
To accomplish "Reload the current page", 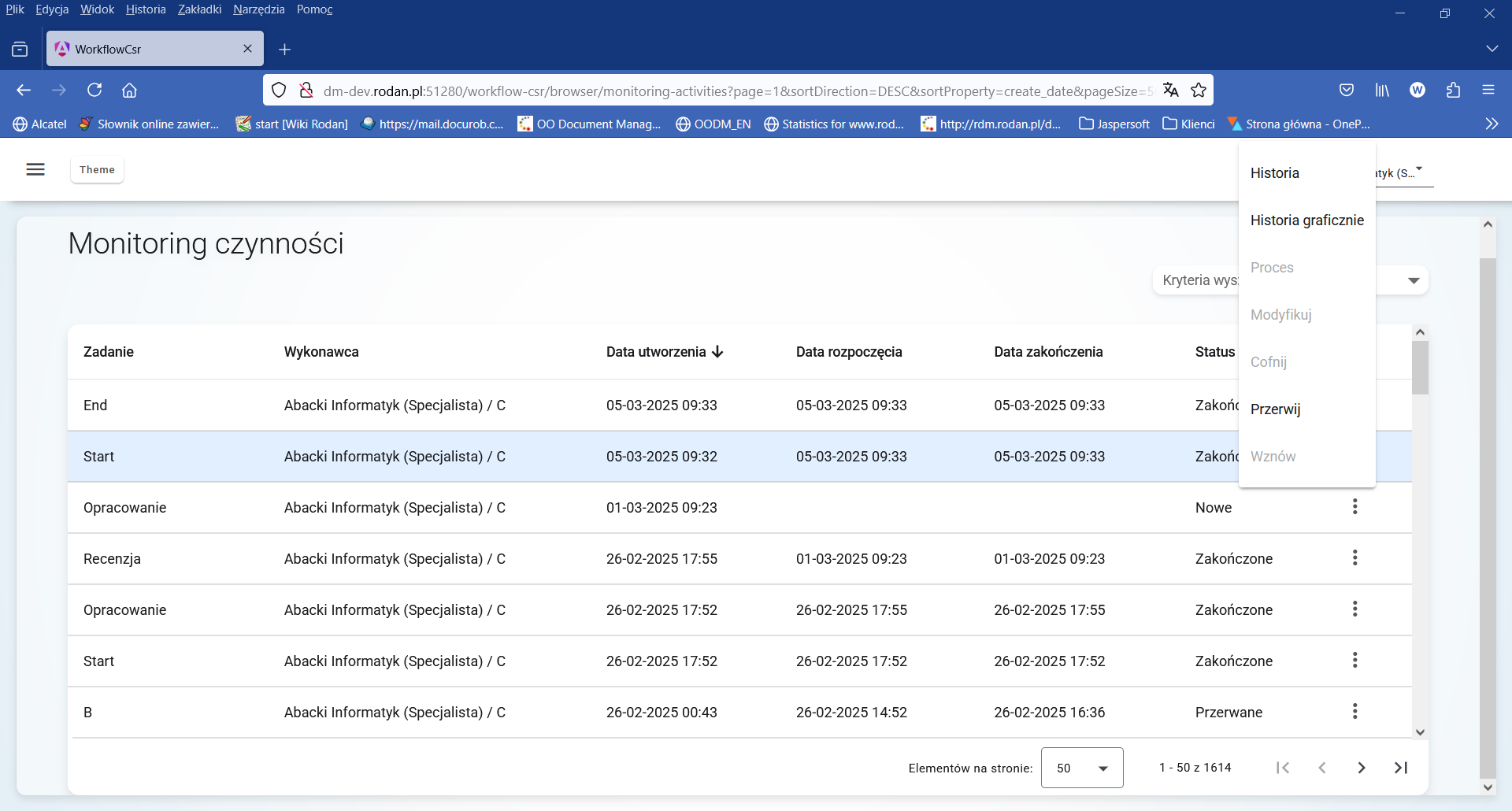I will (x=94, y=90).
